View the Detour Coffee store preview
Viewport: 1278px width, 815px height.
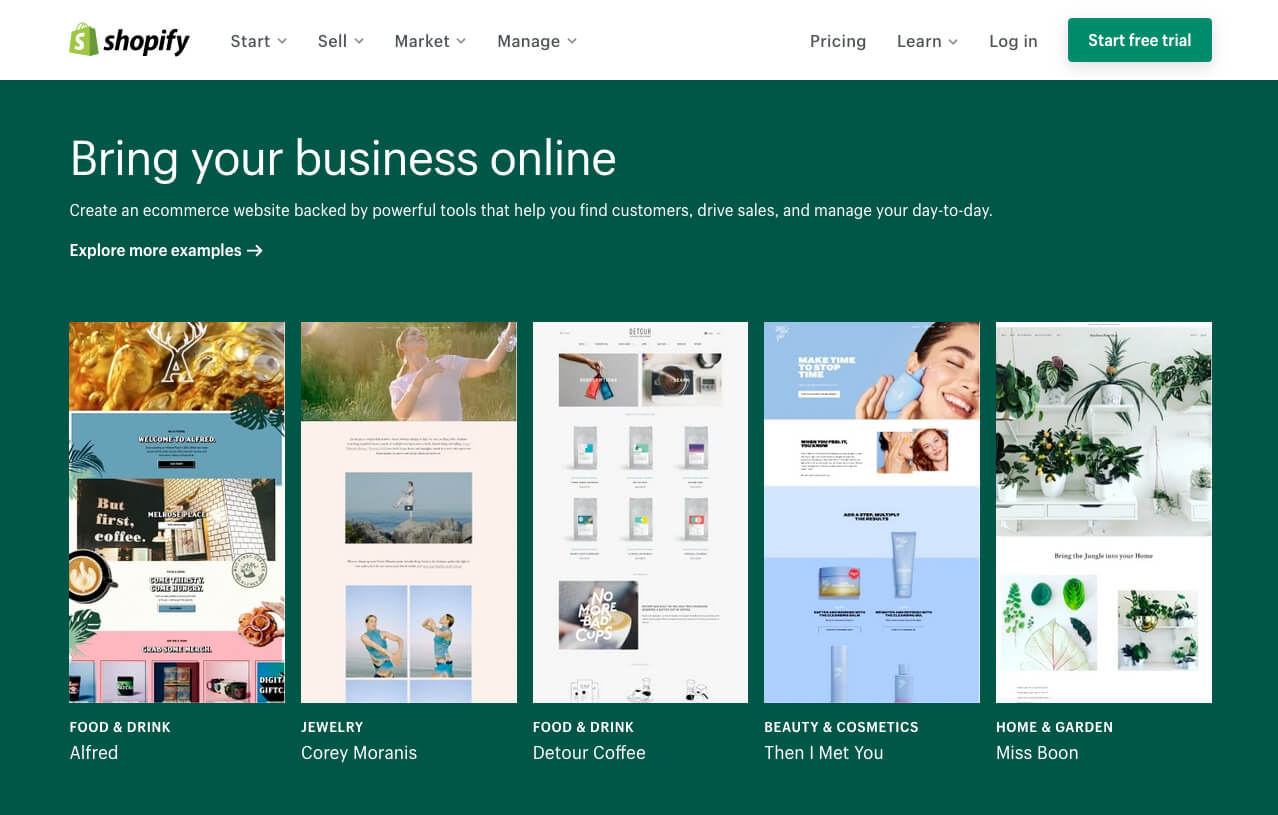coord(640,512)
